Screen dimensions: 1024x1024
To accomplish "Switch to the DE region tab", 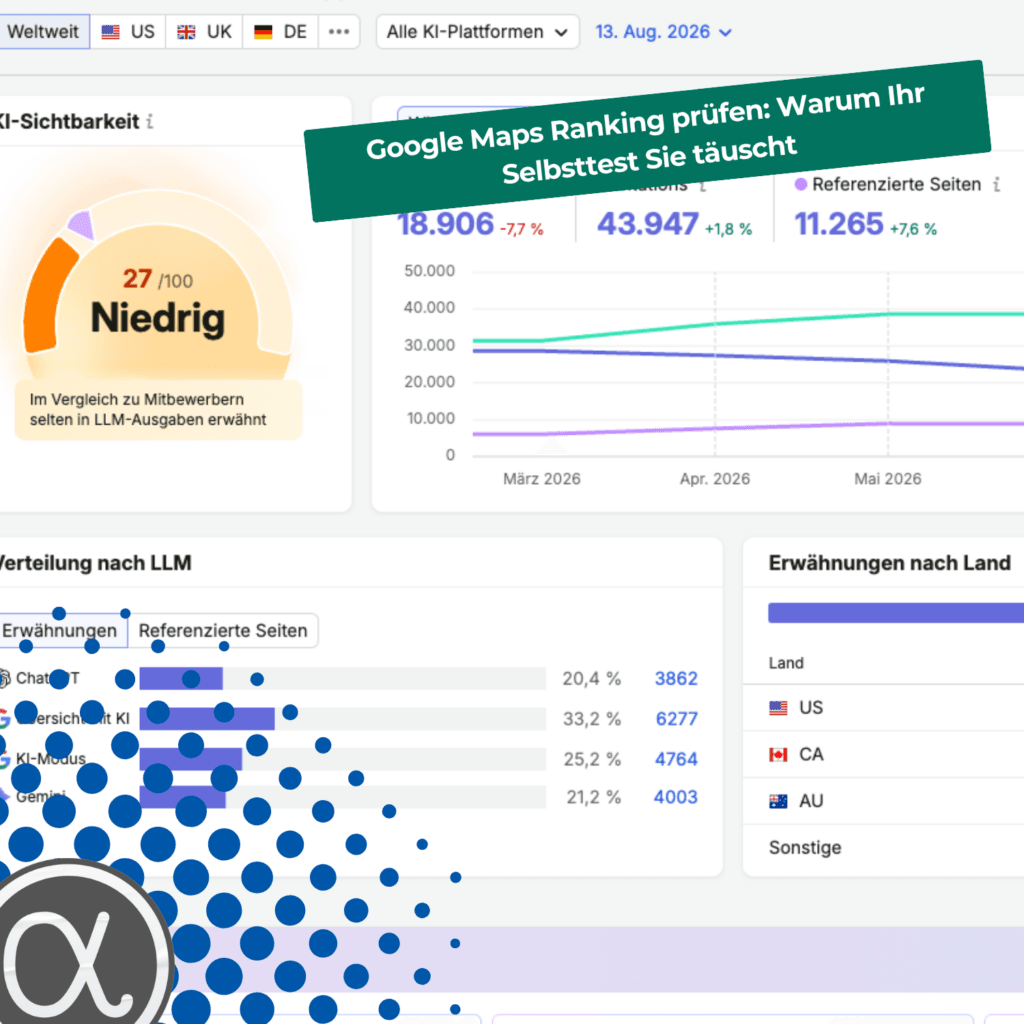I will pyautogui.click(x=280, y=32).
